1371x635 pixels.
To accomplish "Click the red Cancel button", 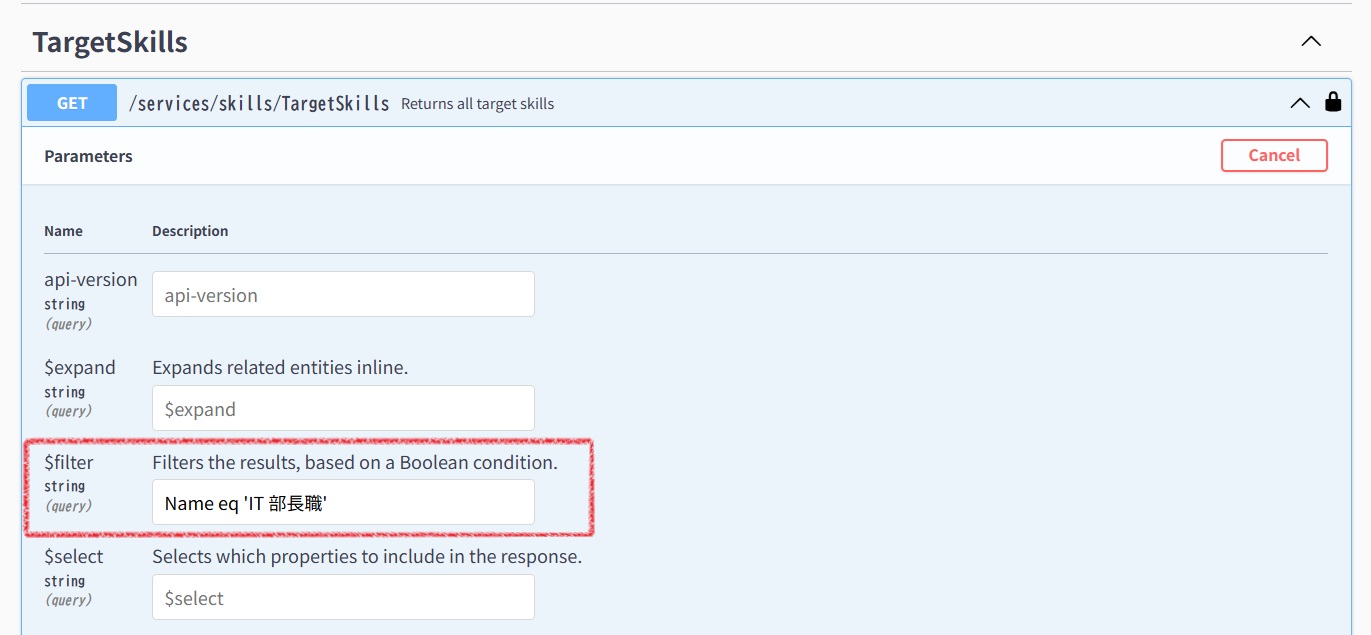I will pos(1274,155).
